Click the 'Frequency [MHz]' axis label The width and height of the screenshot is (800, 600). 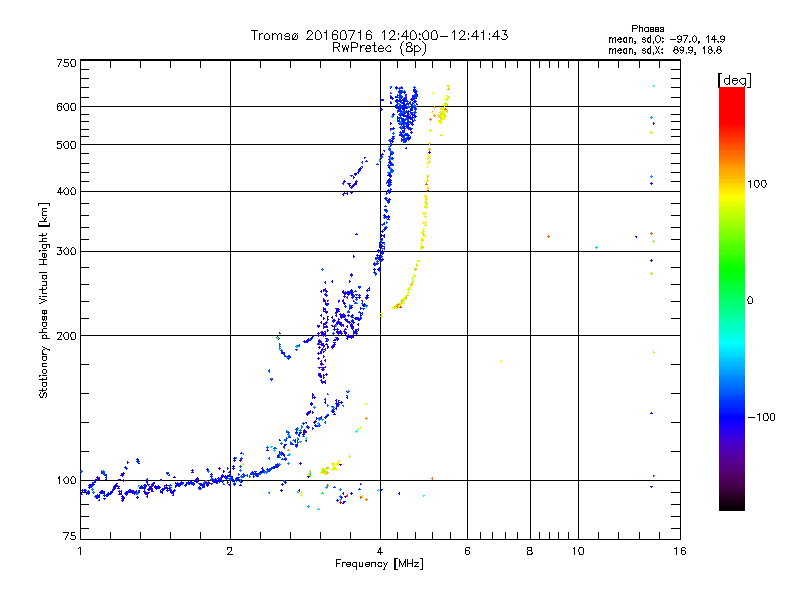click(x=379, y=564)
